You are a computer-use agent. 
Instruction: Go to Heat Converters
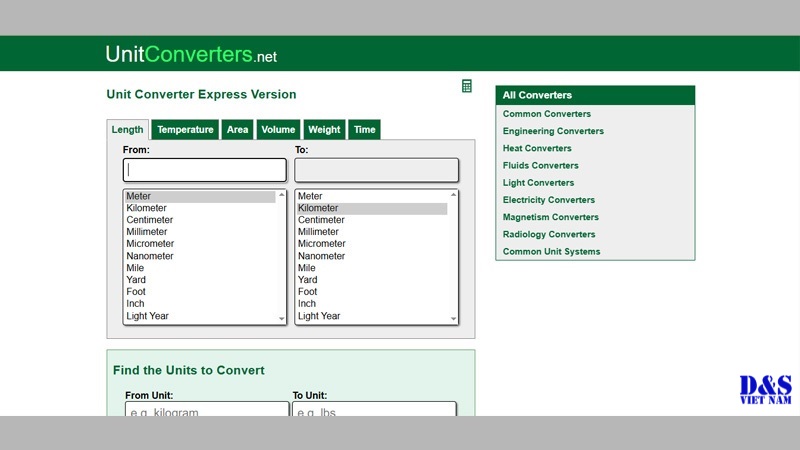537,148
